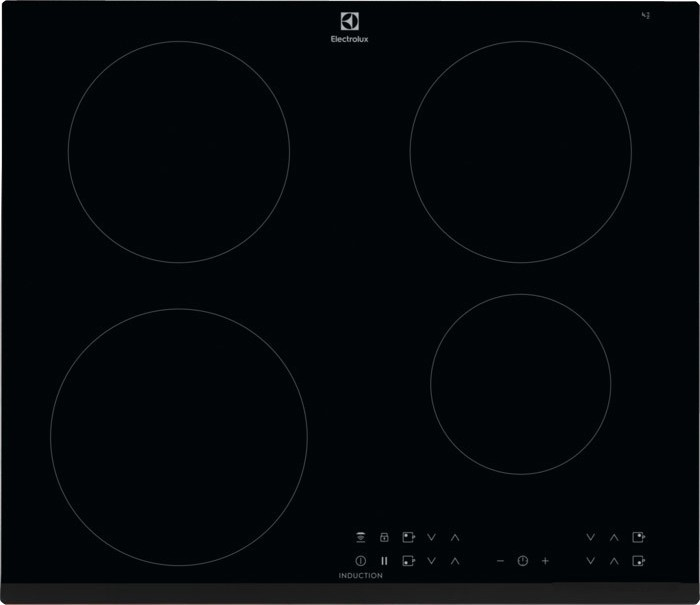Lower heat with rear-right down chevron
The width and height of the screenshot is (700, 605).
pos(591,537)
